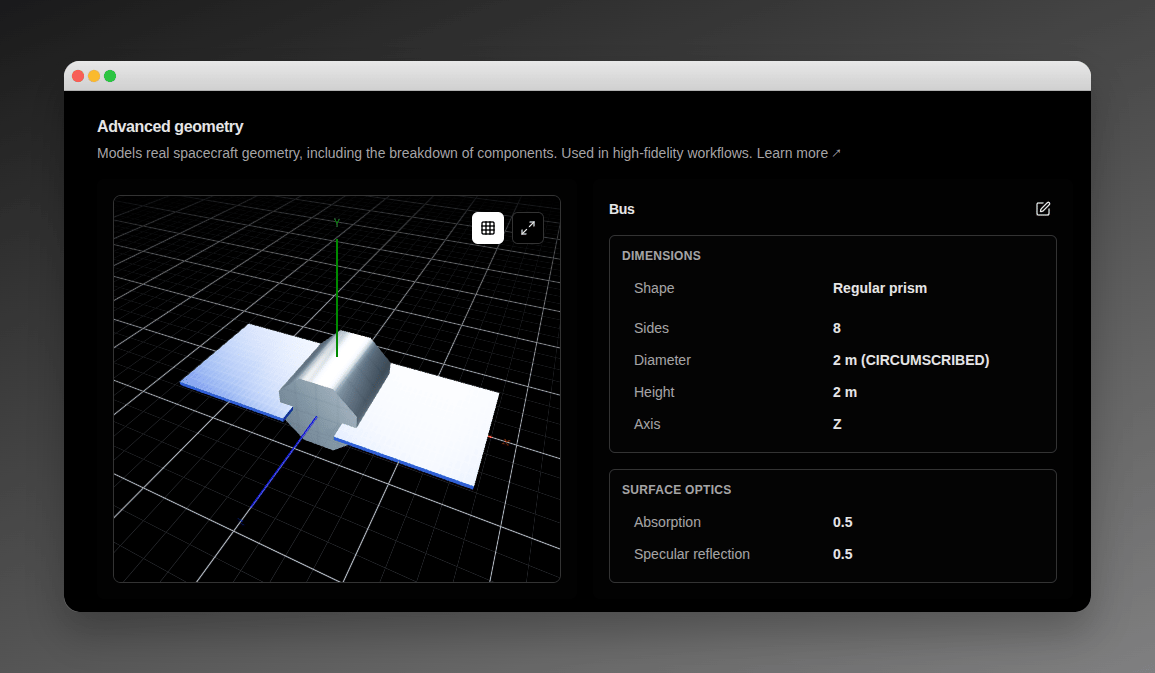1155x673 pixels.
Task: Click the '2 m (CIRCUMSCRIBED)' diameter value
Action: (910, 360)
